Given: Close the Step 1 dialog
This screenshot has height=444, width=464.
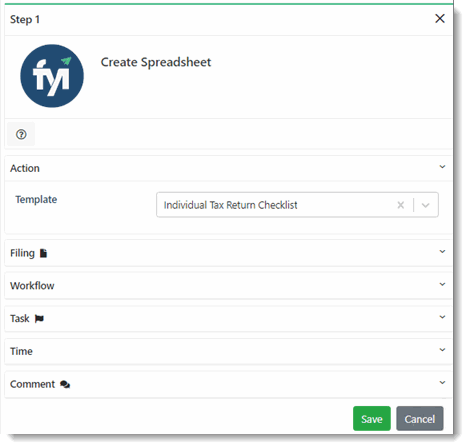Looking at the screenshot, I should tap(440, 19).
